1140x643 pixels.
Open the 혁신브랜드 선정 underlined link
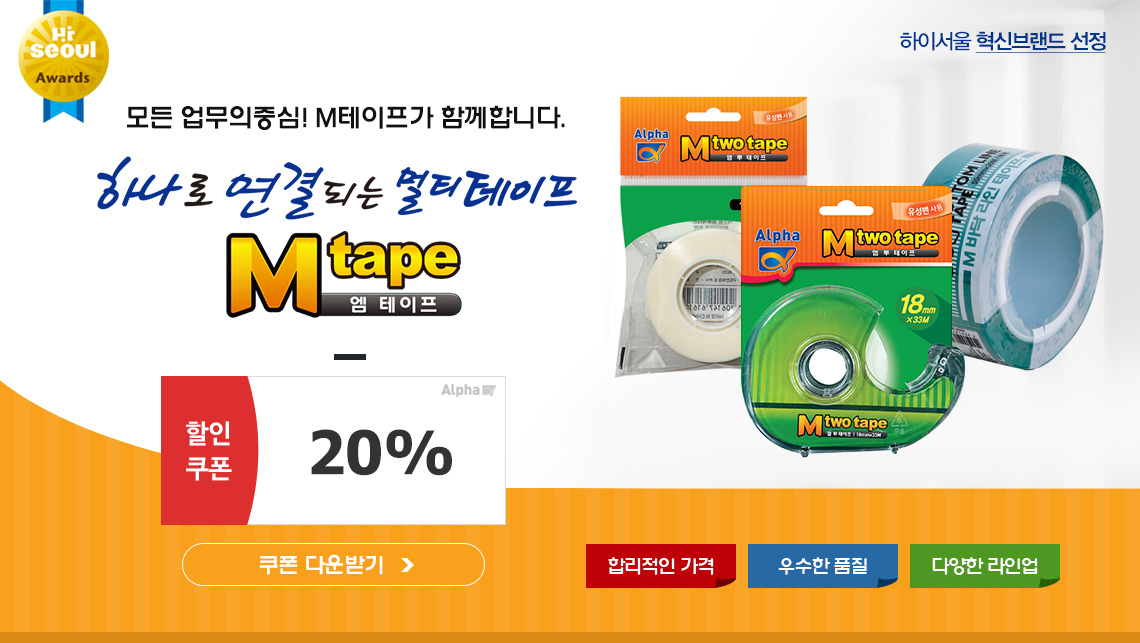tap(1040, 41)
